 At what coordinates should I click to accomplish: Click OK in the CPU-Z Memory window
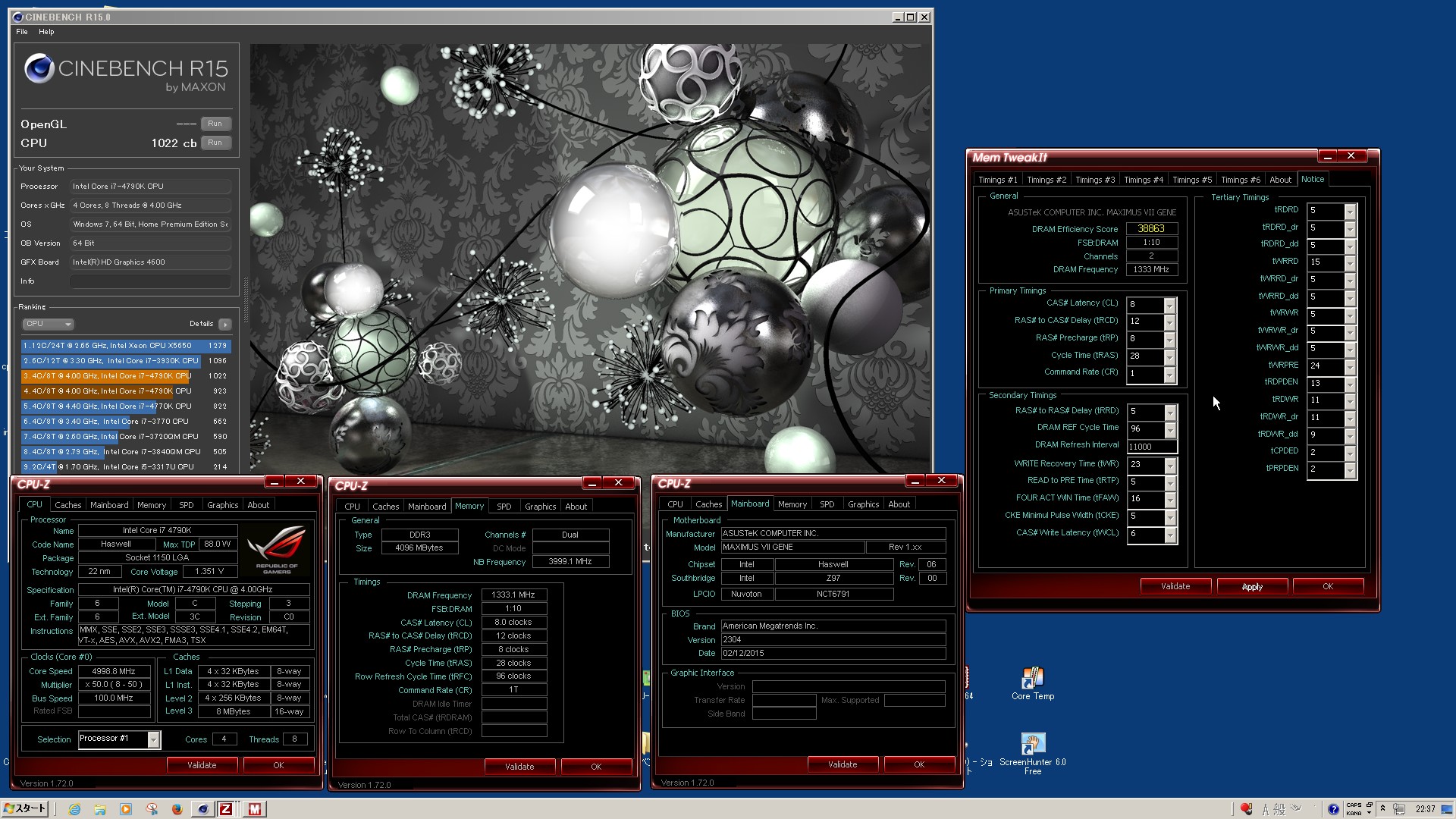[596, 767]
